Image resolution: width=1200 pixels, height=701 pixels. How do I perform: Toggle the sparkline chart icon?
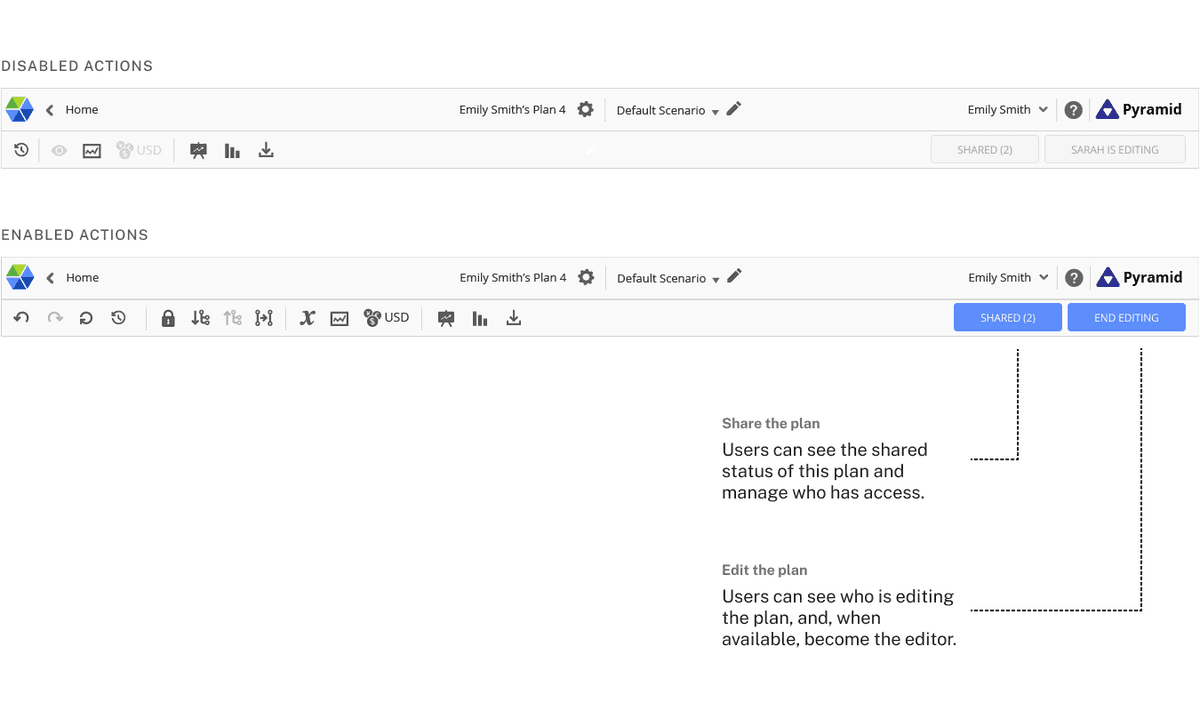tap(339, 317)
